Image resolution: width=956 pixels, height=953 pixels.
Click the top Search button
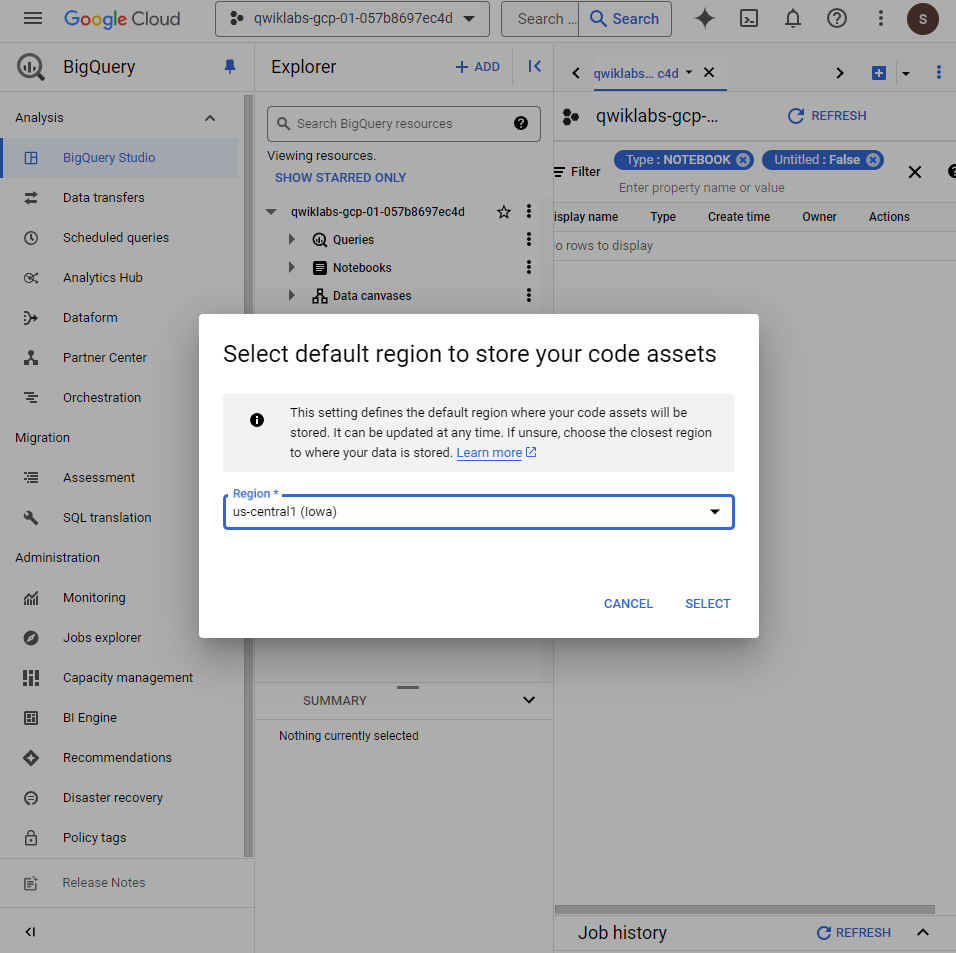pyautogui.click(x=624, y=19)
